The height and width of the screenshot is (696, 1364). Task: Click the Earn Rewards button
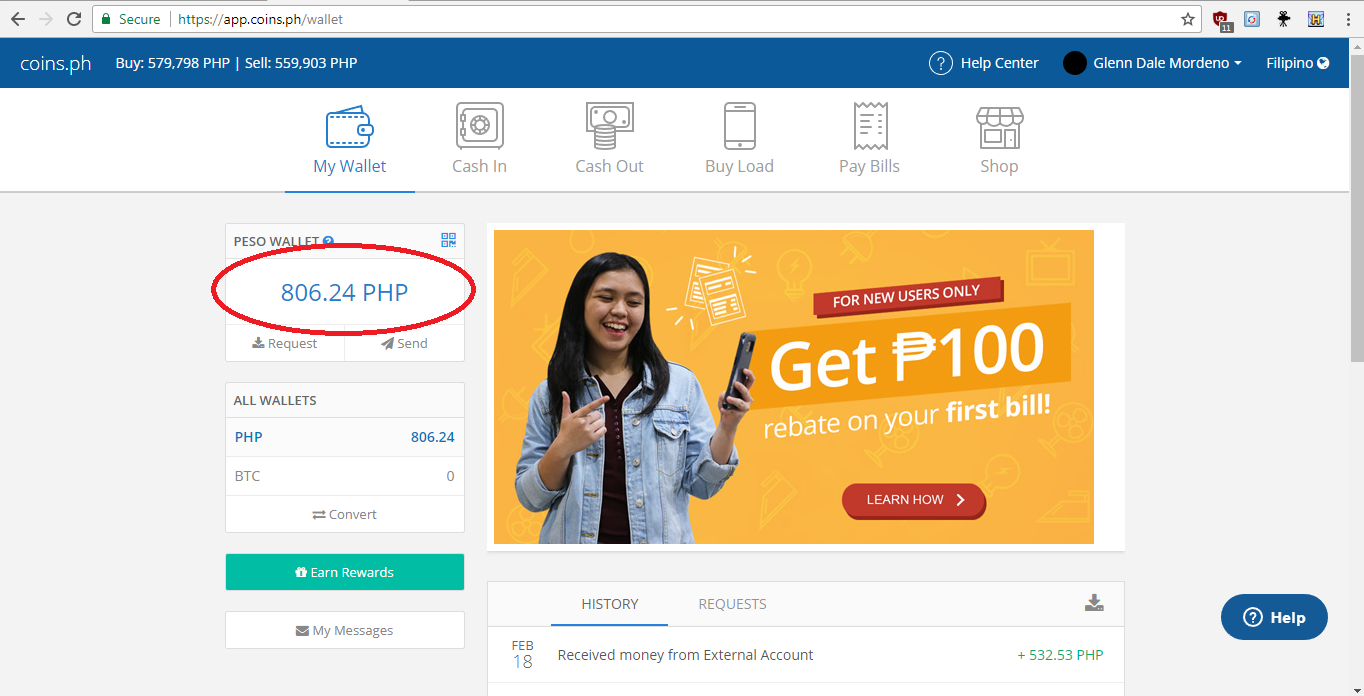point(345,572)
